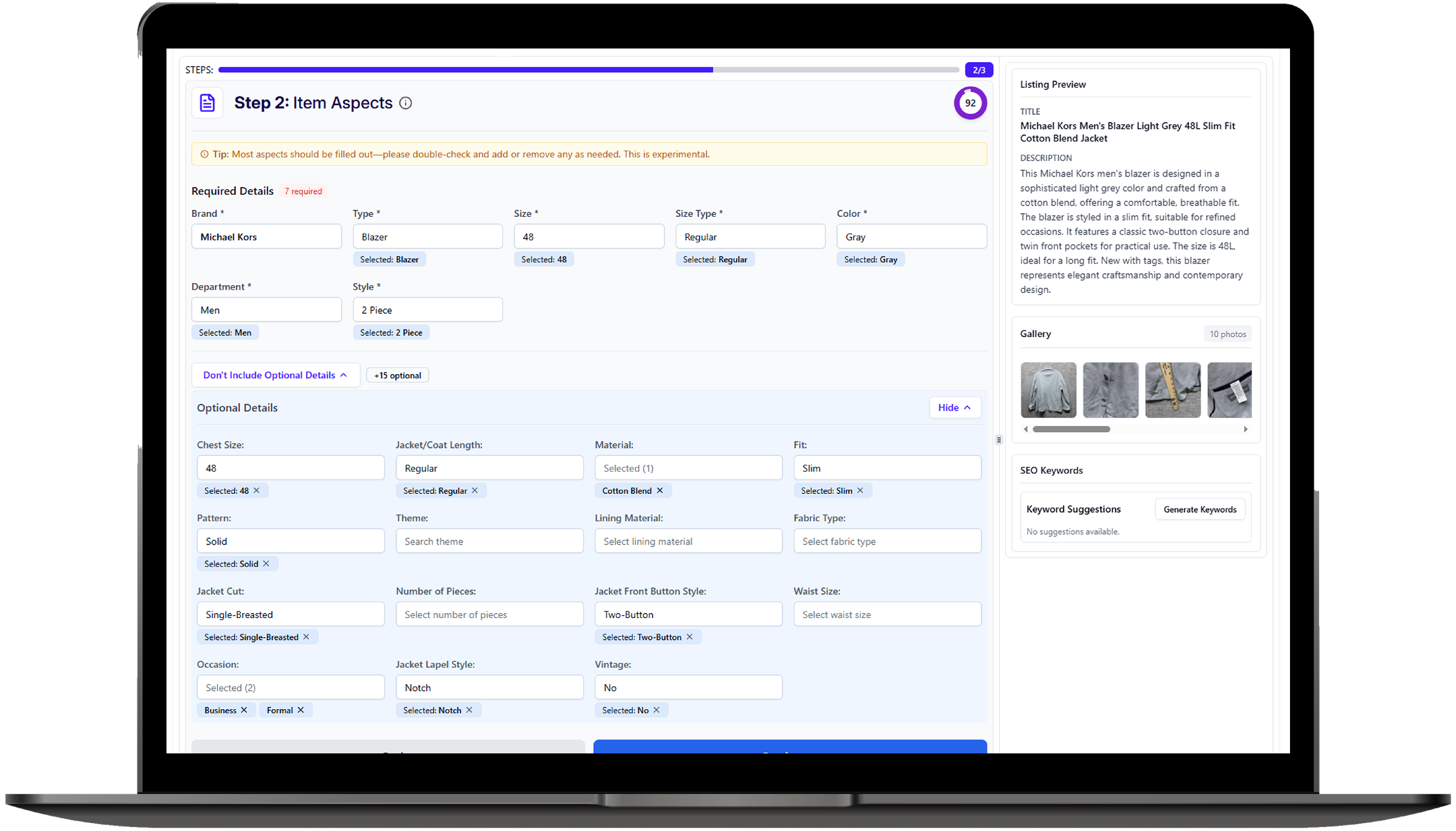
Task: Click the first jacket photo thumbnail
Action: click(x=1048, y=390)
